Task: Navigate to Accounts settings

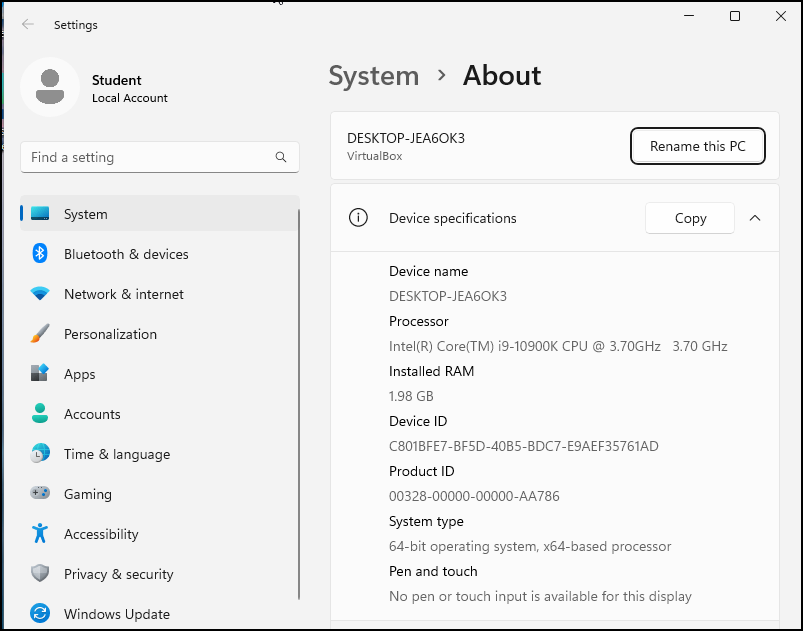Action: [x=159, y=413]
